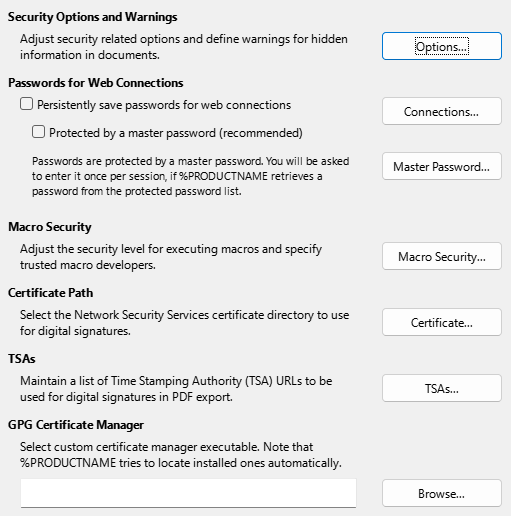The height and width of the screenshot is (516, 511).
Task: Click the GPG Certificate Manager heading
Action: (76, 425)
